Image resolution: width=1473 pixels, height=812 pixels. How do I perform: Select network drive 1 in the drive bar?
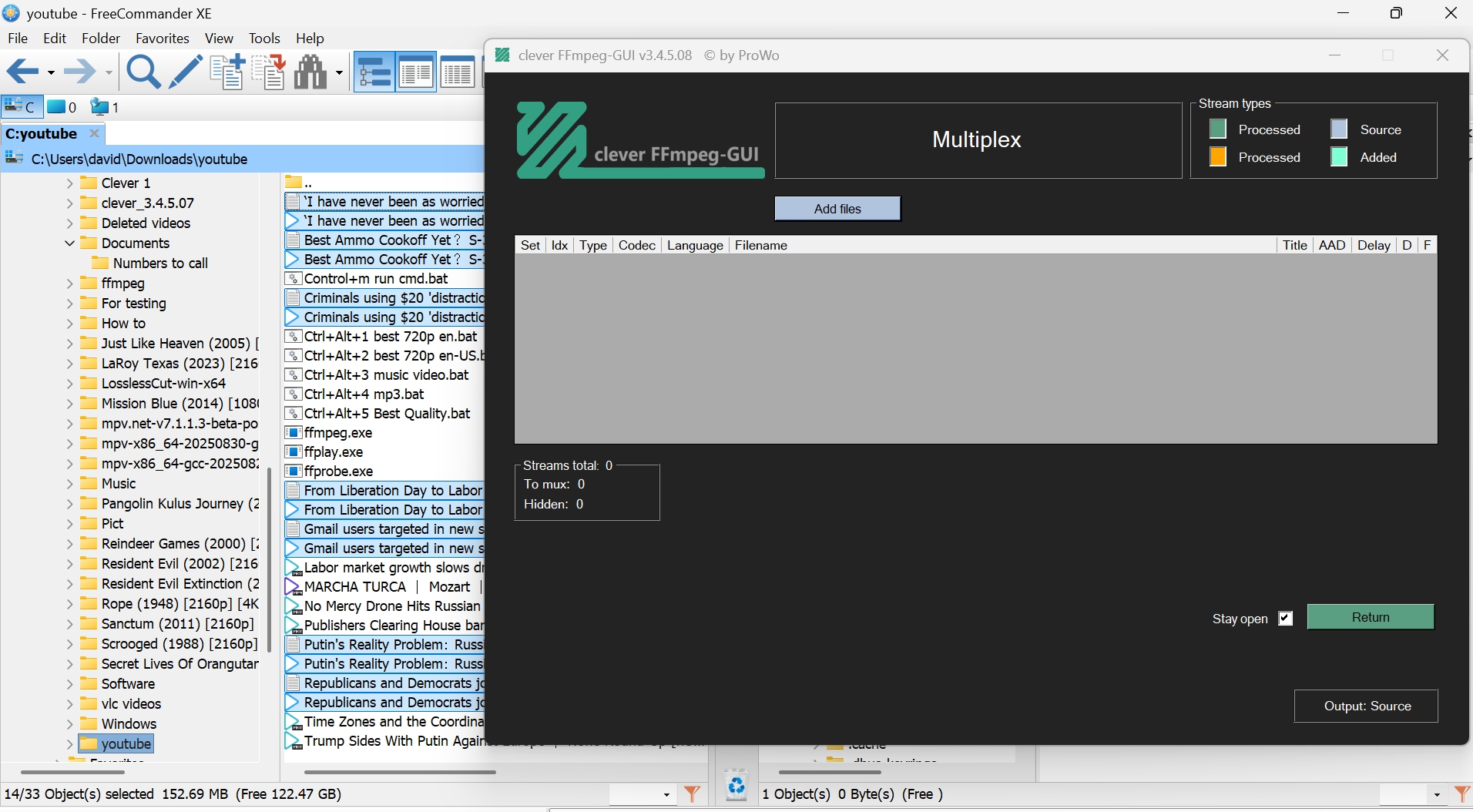tap(105, 106)
